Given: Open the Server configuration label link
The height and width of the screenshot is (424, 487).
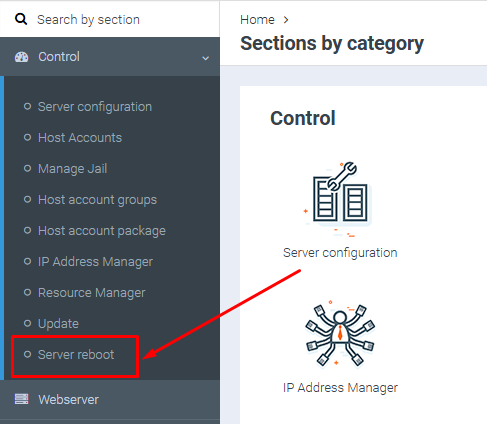Looking at the screenshot, I should tap(340, 253).
